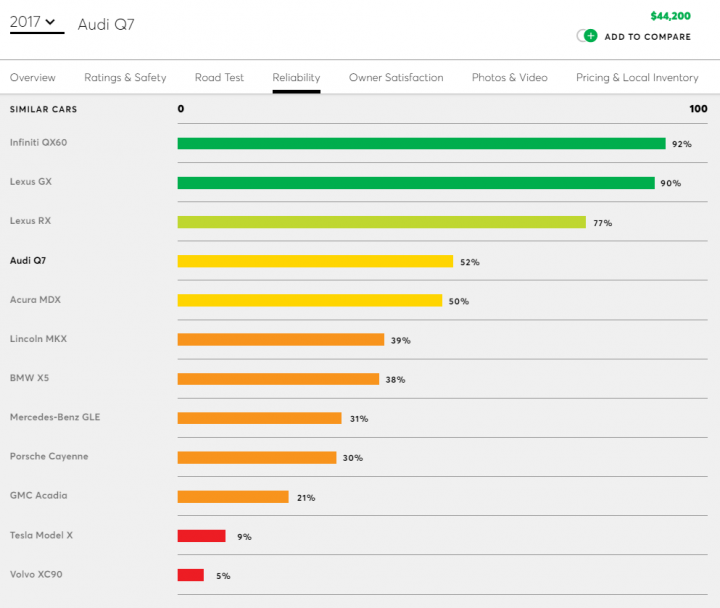Image resolution: width=720 pixels, height=608 pixels.
Task: Click the red Volvo XC90 bar
Action: tap(191, 575)
